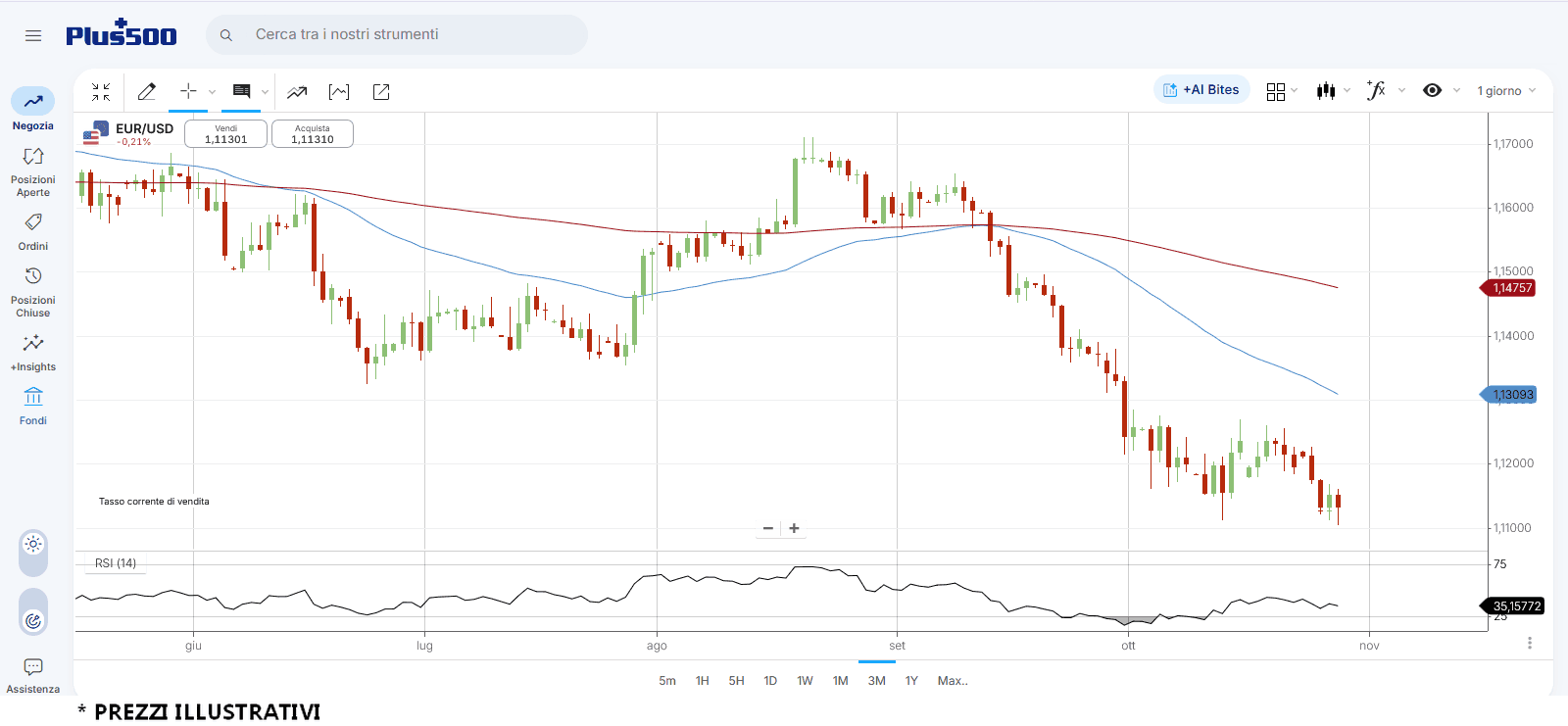Click the search instruments field
1568x726 pixels.
pyautogui.click(x=397, y=34)
